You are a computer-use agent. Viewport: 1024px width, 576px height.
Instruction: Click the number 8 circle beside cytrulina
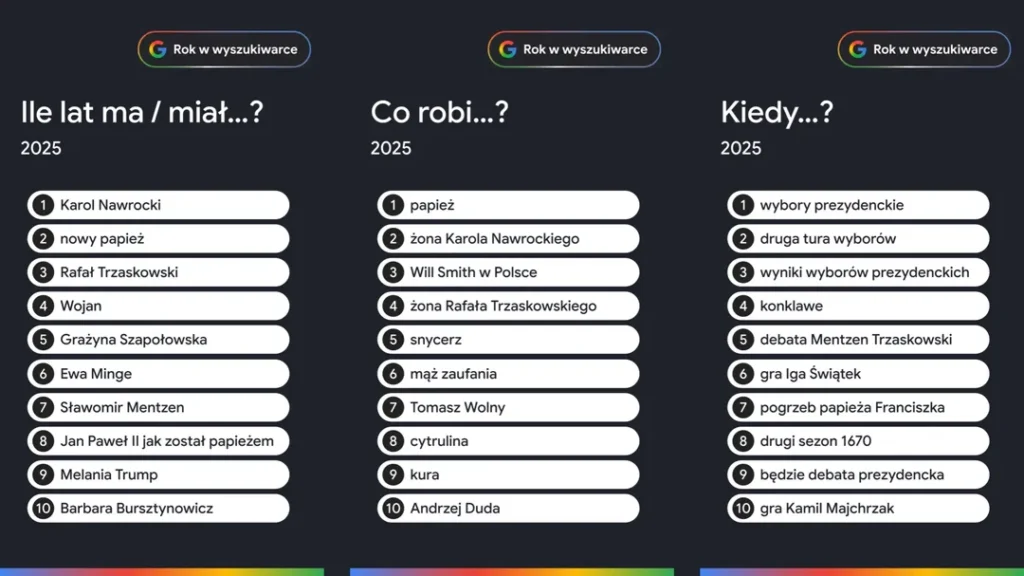click(392, 441)
